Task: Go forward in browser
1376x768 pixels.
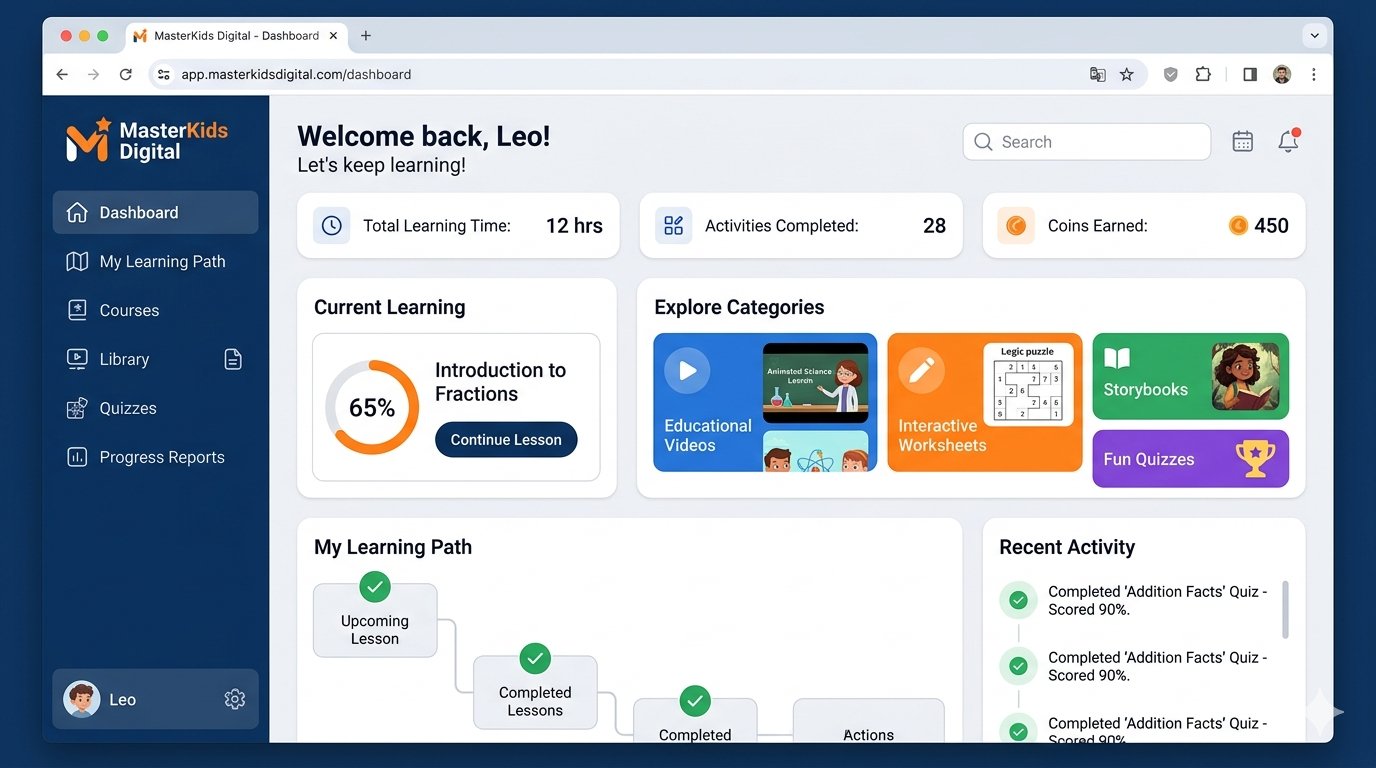Action: [x=93, y=74]
